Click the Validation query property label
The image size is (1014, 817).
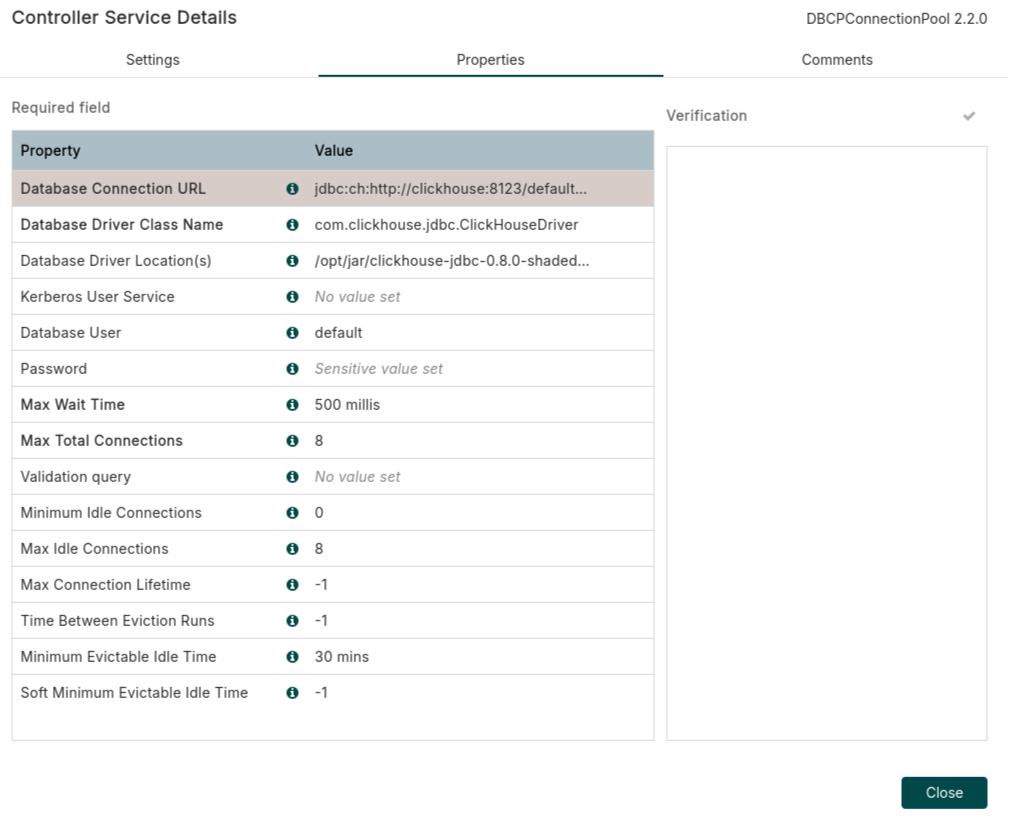pyautogui.click(x=76, y=477)
